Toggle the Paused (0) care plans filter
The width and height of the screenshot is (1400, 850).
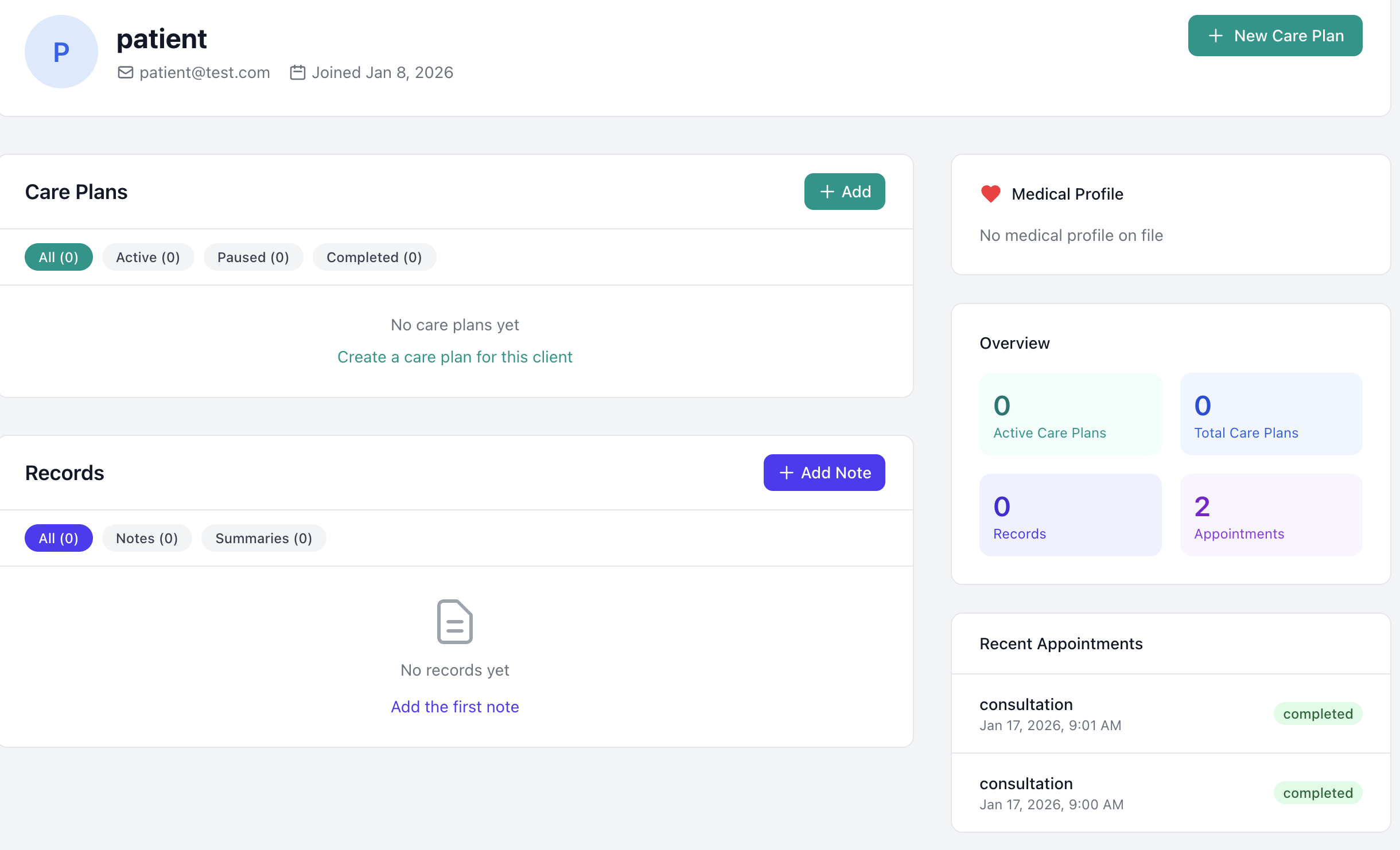253,256
